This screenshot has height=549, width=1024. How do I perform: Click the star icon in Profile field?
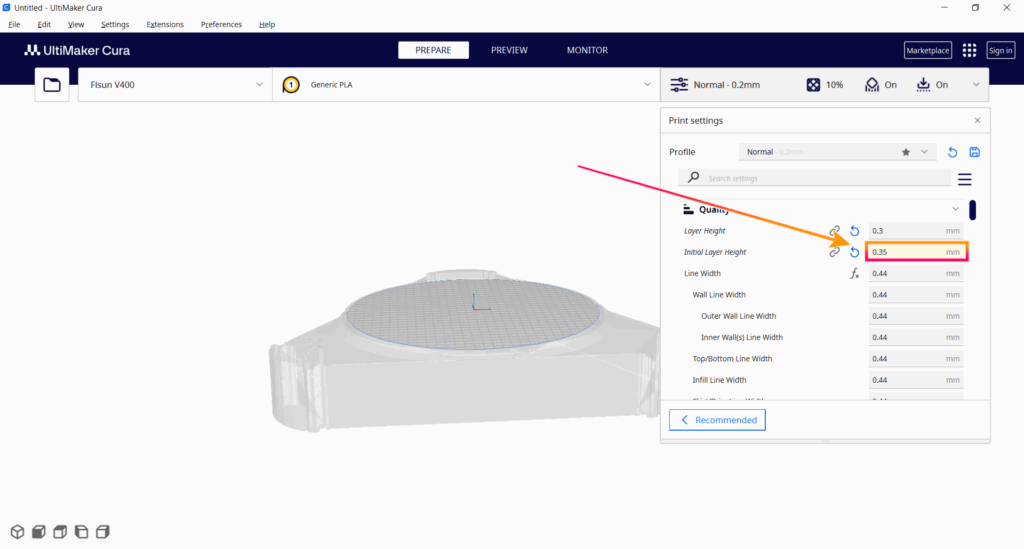click(x=906, y=152)
